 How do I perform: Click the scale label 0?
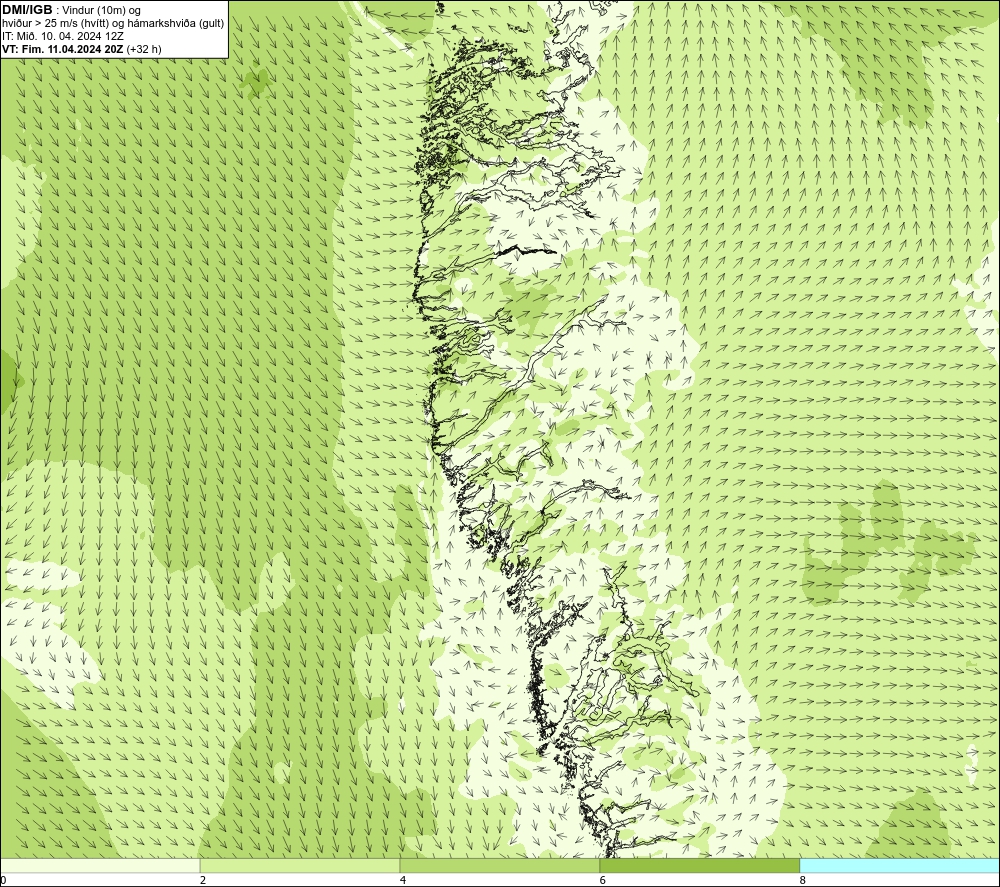(x=3, y=880)
